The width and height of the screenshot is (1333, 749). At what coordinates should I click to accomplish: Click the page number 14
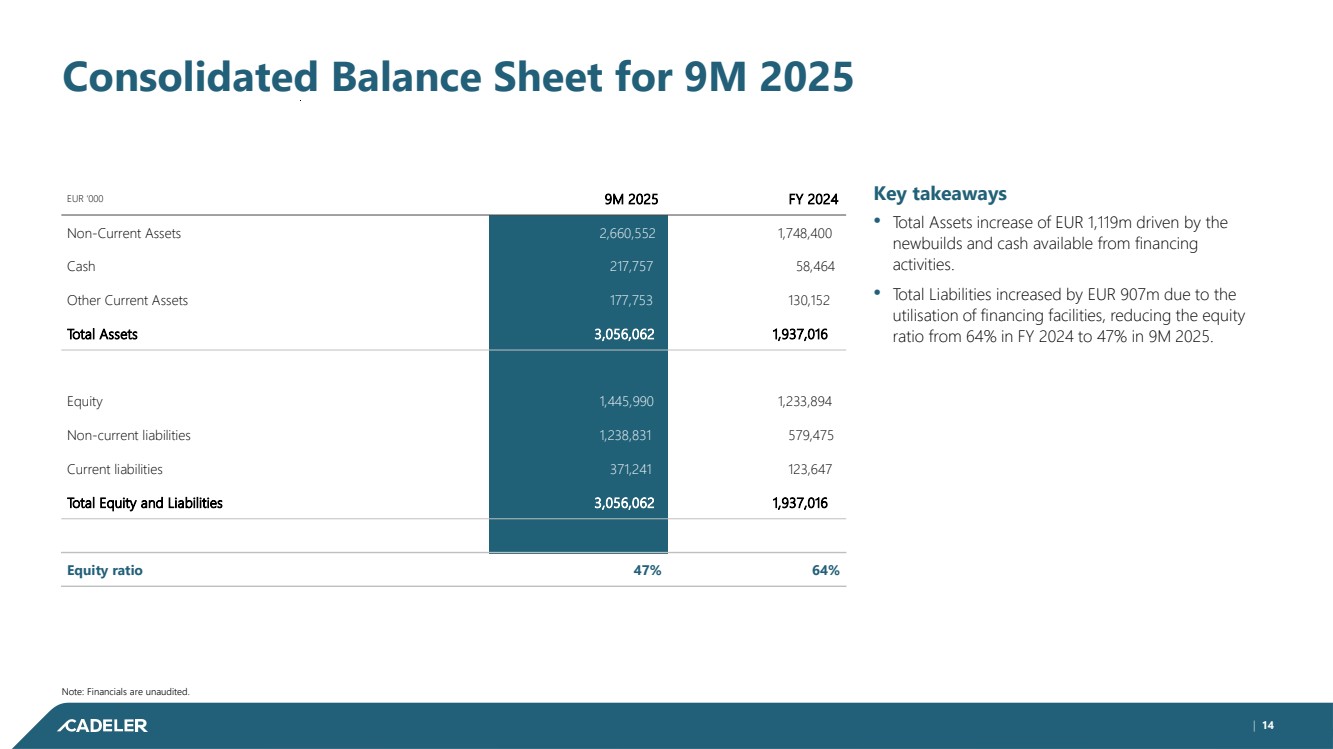[1267, 725]
